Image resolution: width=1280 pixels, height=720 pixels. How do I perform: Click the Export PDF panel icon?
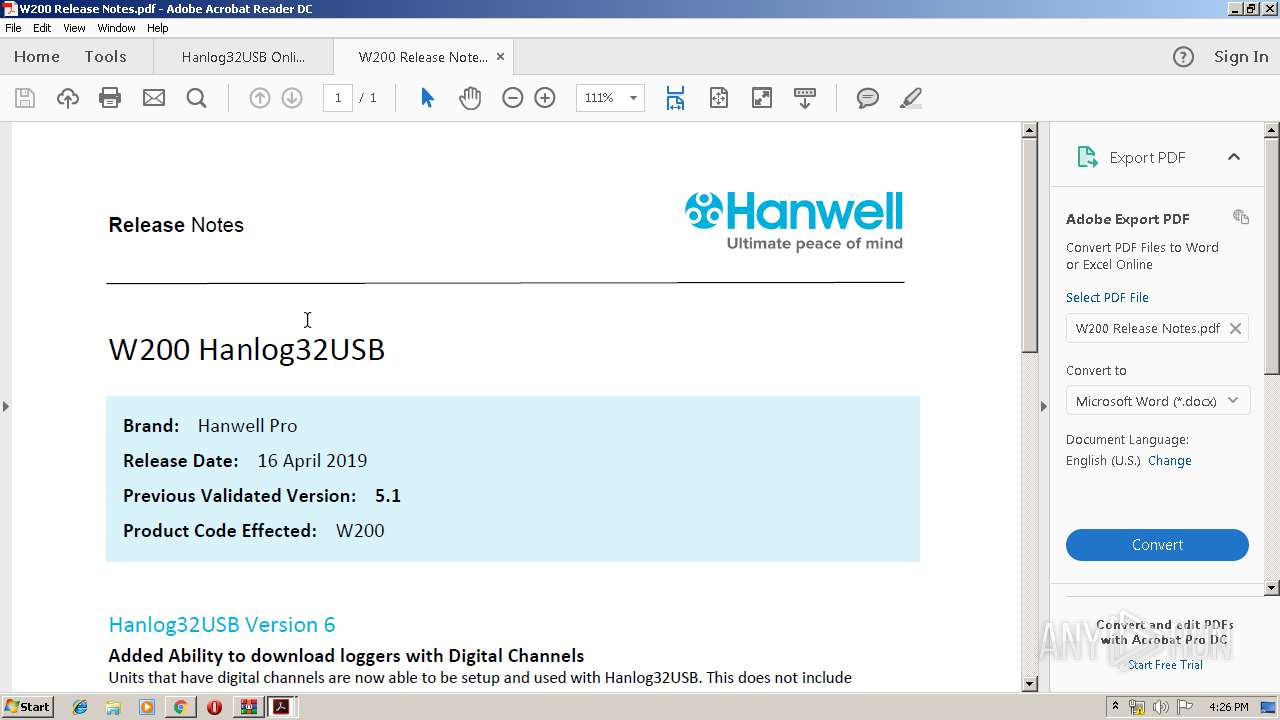(1087, 157)
